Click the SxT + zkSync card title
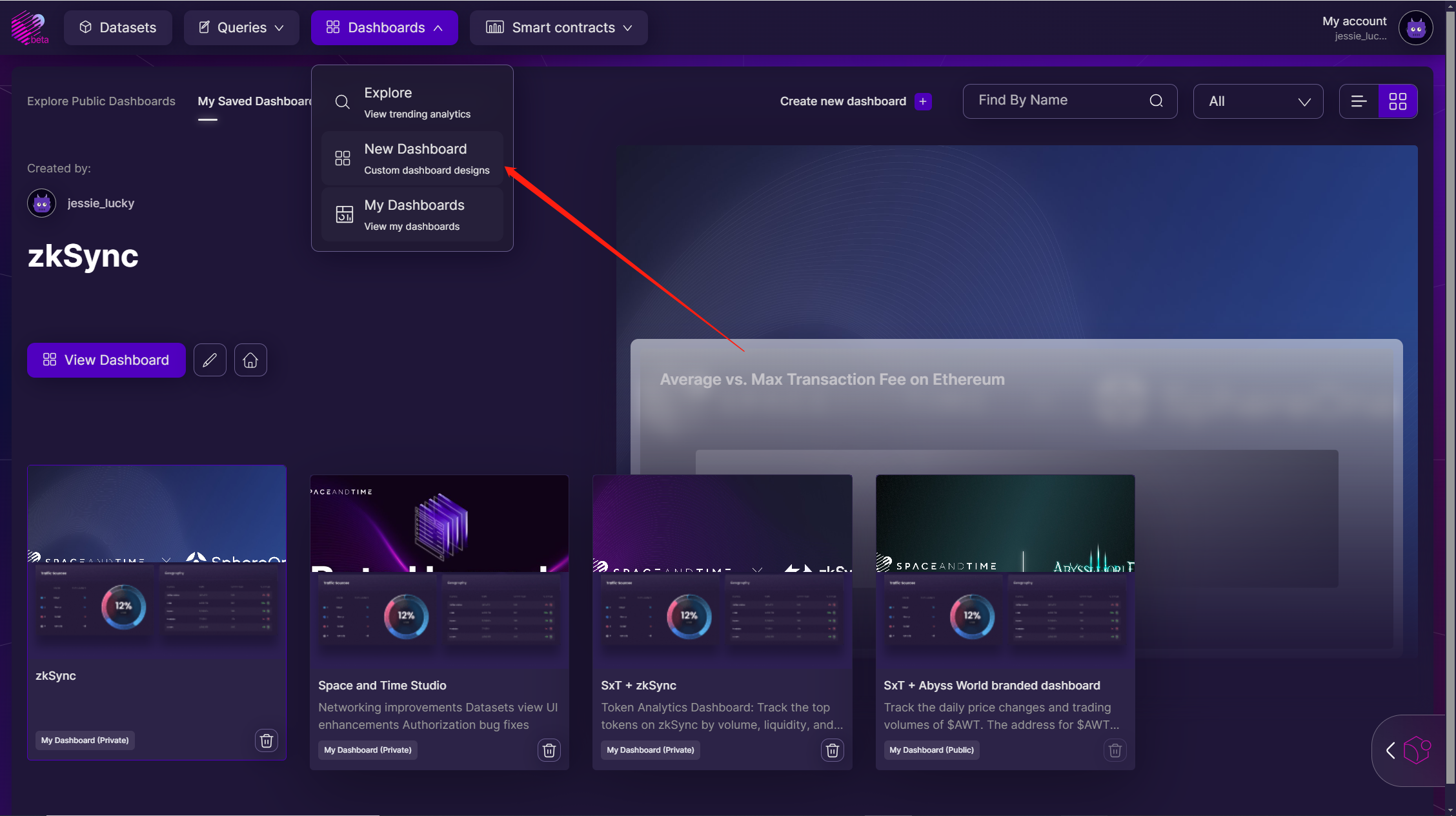This screenshot has height=816, width=1456. click(638, 686)
